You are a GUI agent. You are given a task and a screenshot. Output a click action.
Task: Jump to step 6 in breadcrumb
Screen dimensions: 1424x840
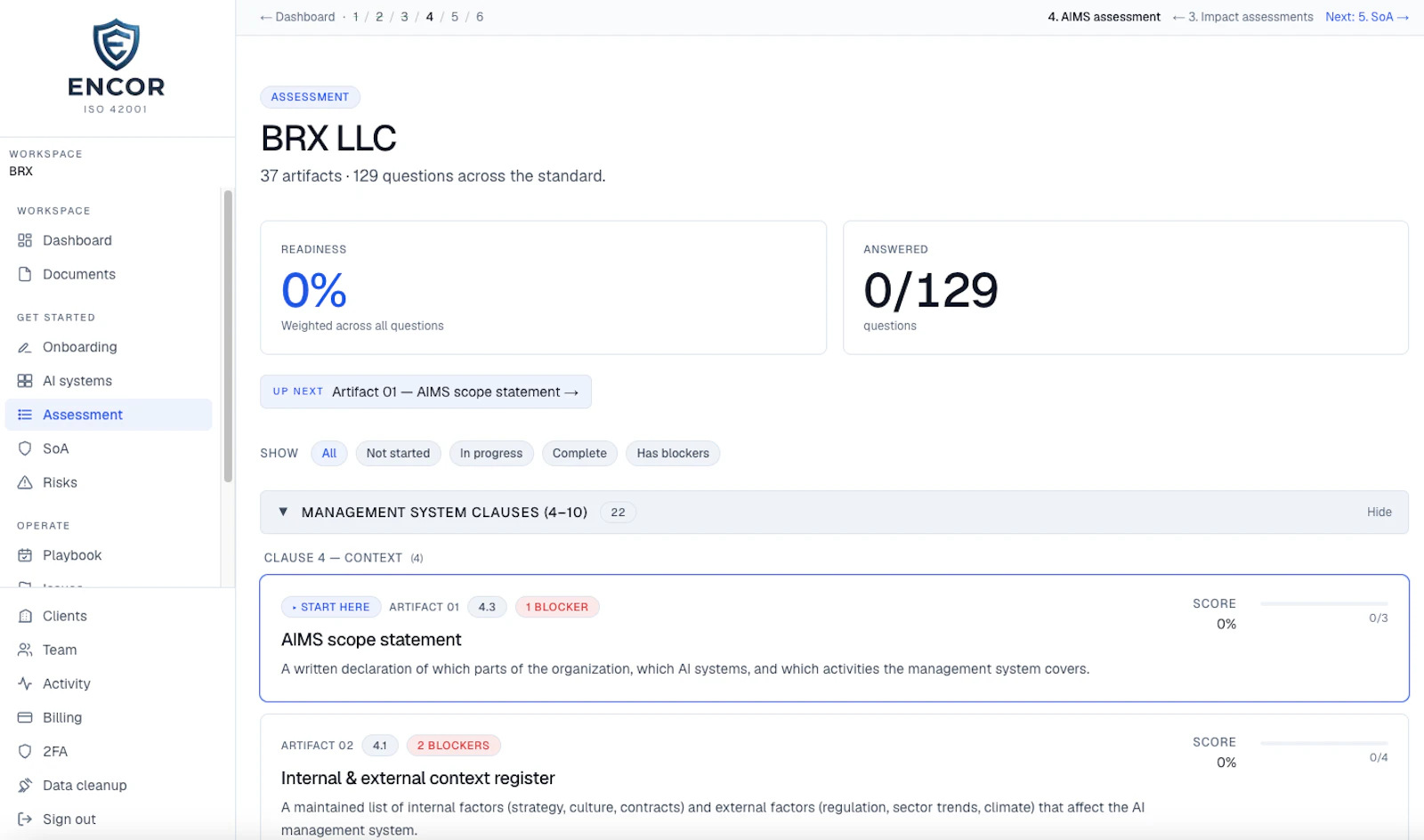[480, 17]
